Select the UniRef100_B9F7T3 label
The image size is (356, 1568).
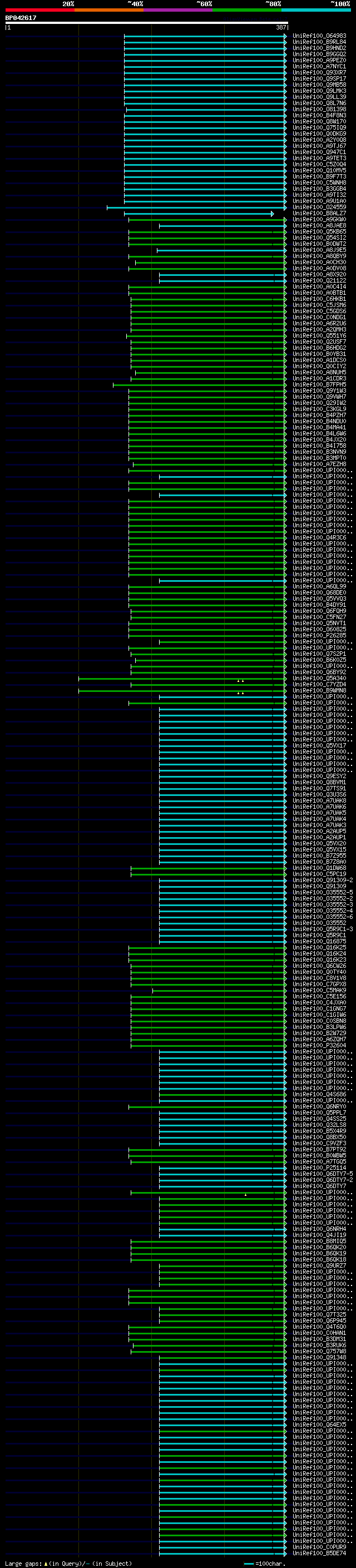coord(319,176)
